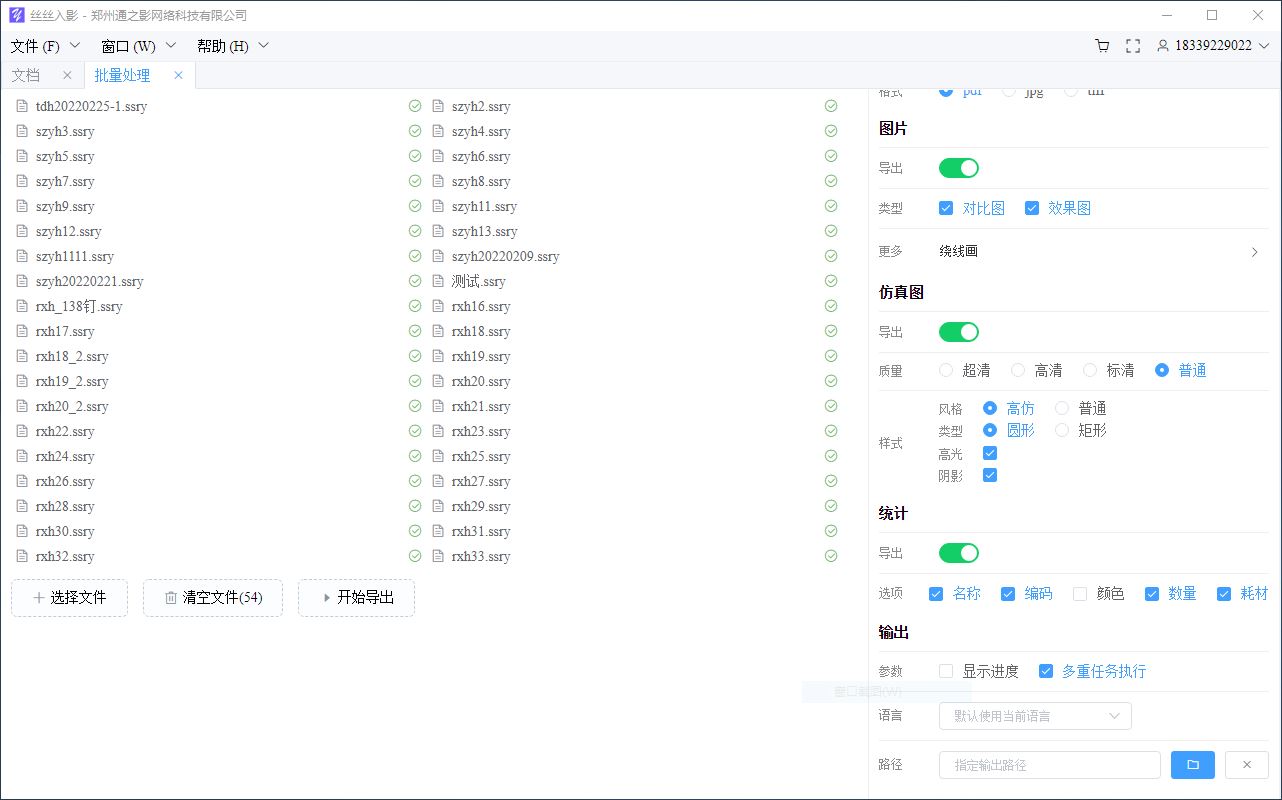The height and width of the screenshot is (800, 1282).
Task: Click the document icon next to 测试.ssry
Action: click(x=437, y=281)
